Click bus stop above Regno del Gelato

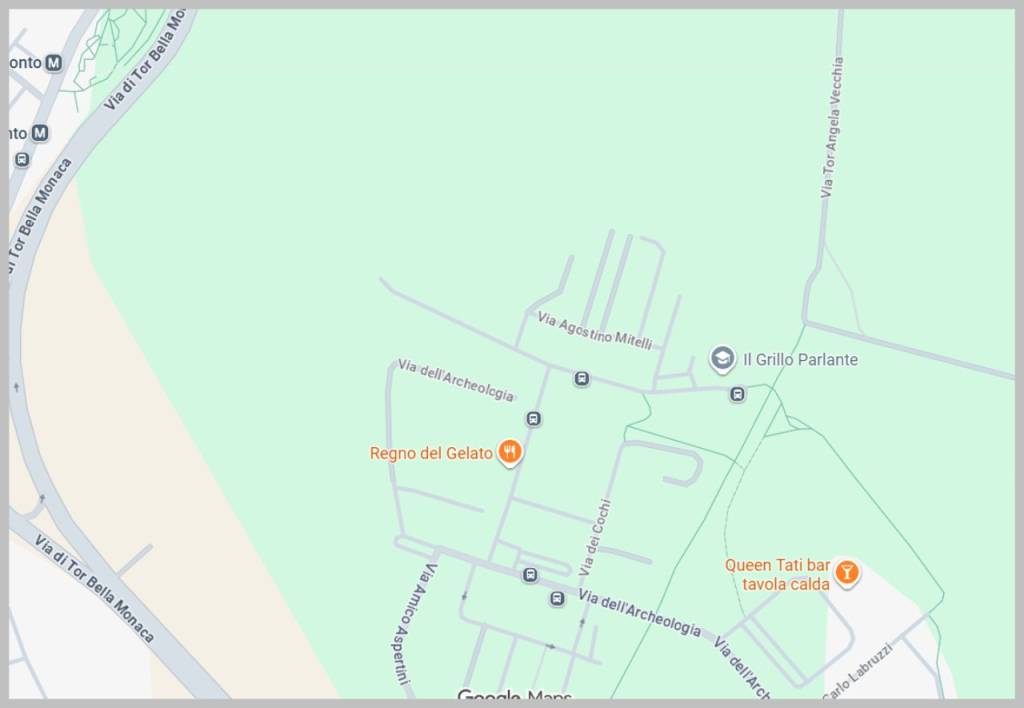(x=534, y=419)
